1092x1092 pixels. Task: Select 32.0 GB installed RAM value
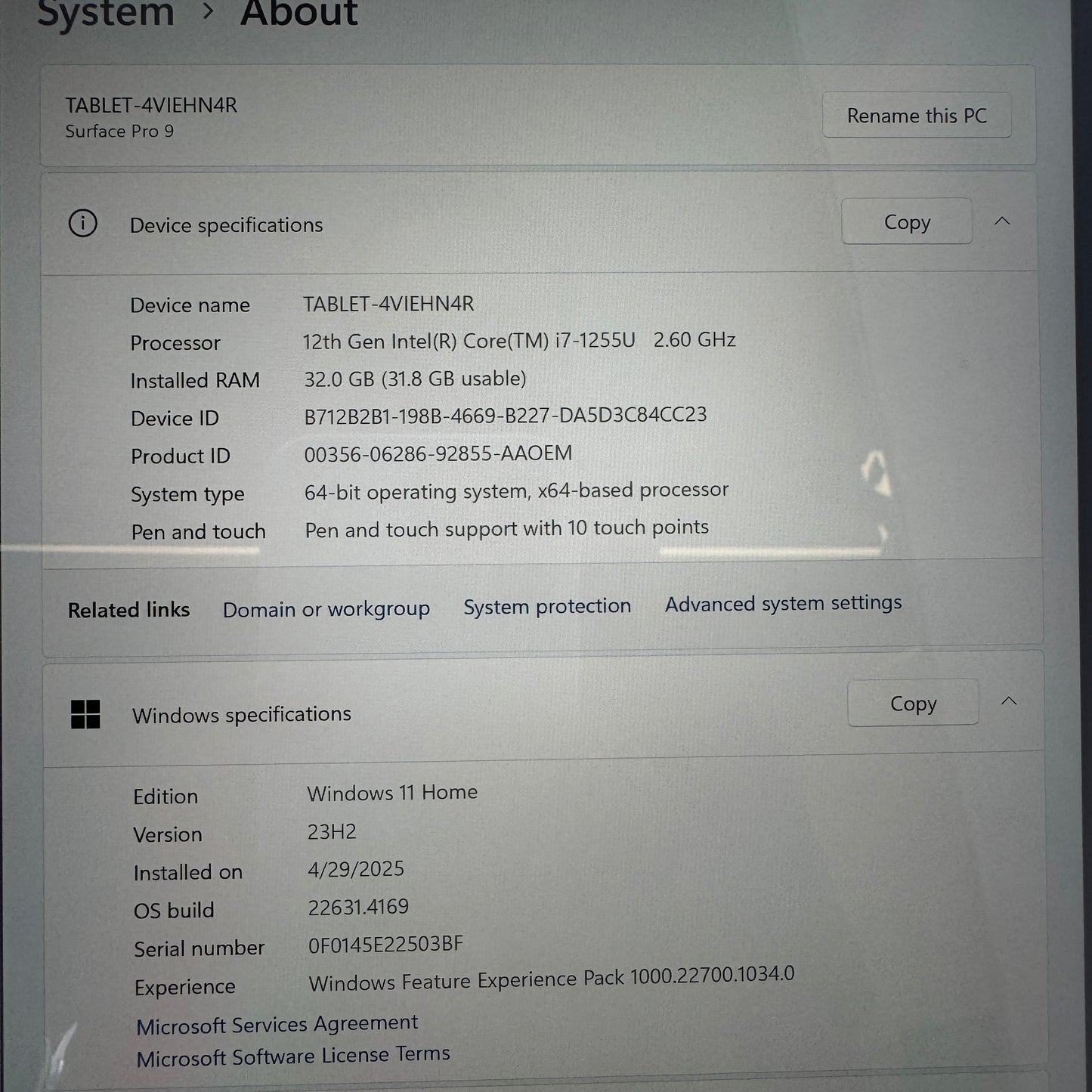pos(415,379)
